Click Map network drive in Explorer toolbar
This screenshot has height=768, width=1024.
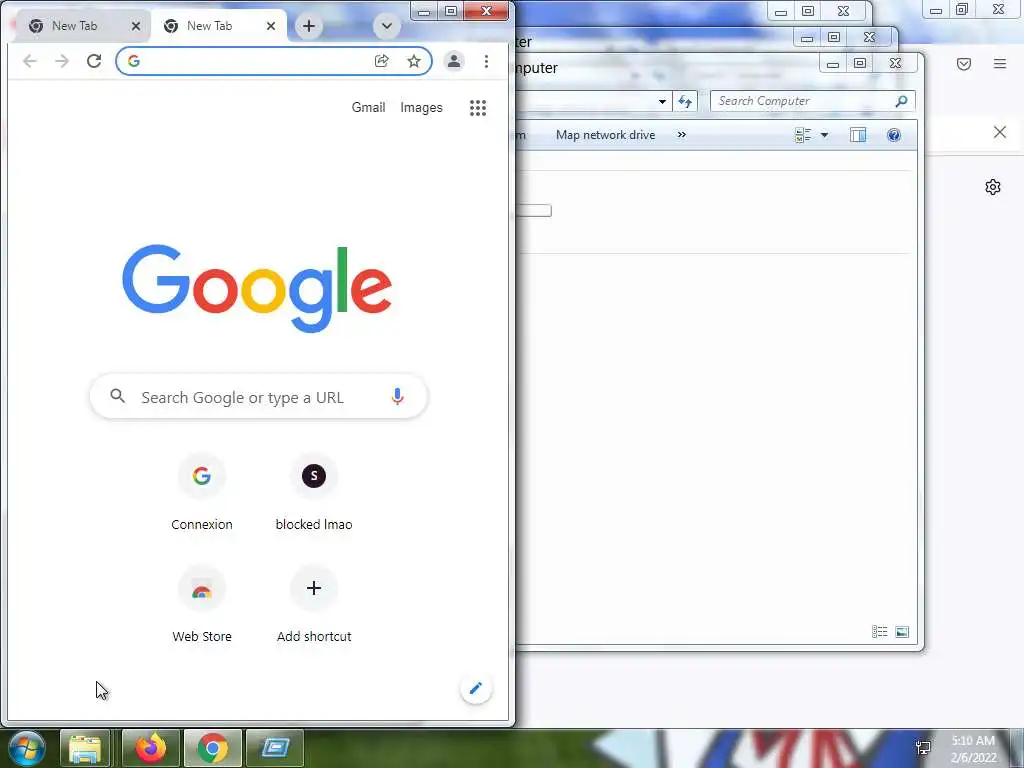point(605,135)
